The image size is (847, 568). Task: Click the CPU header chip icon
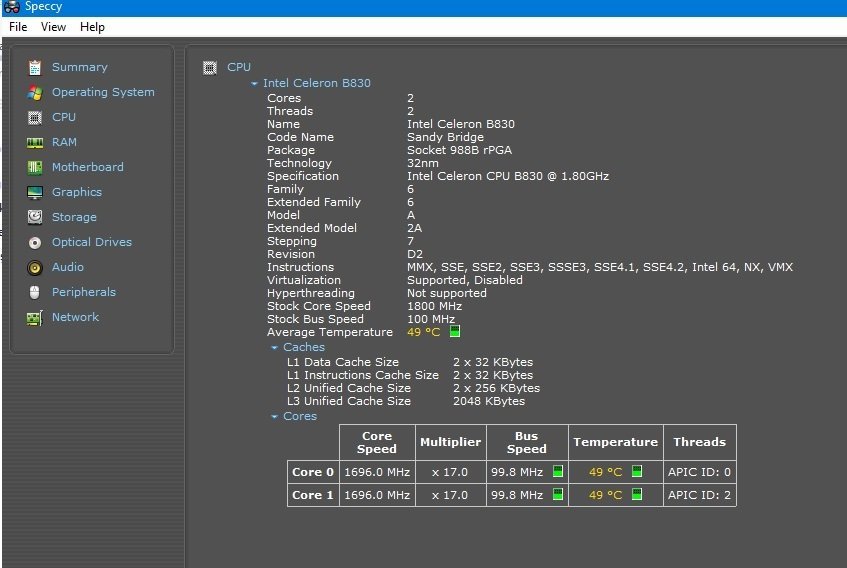(x=210, y=67)
